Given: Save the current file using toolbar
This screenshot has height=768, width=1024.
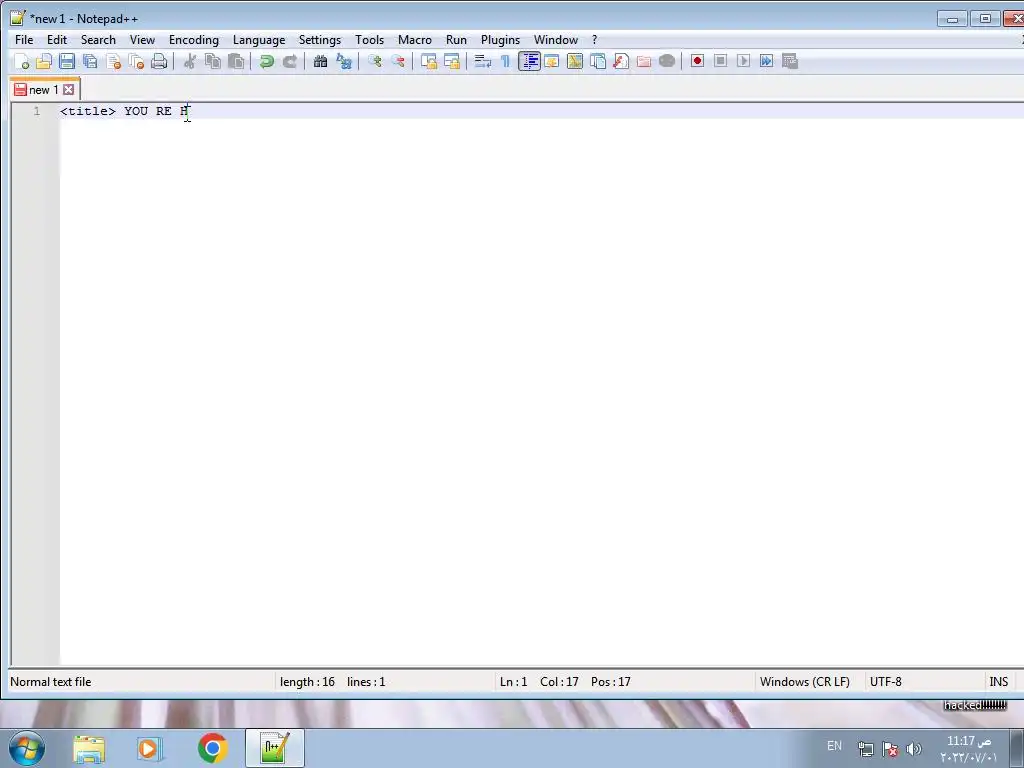Looking at the screenshot, I should (67, 61).
